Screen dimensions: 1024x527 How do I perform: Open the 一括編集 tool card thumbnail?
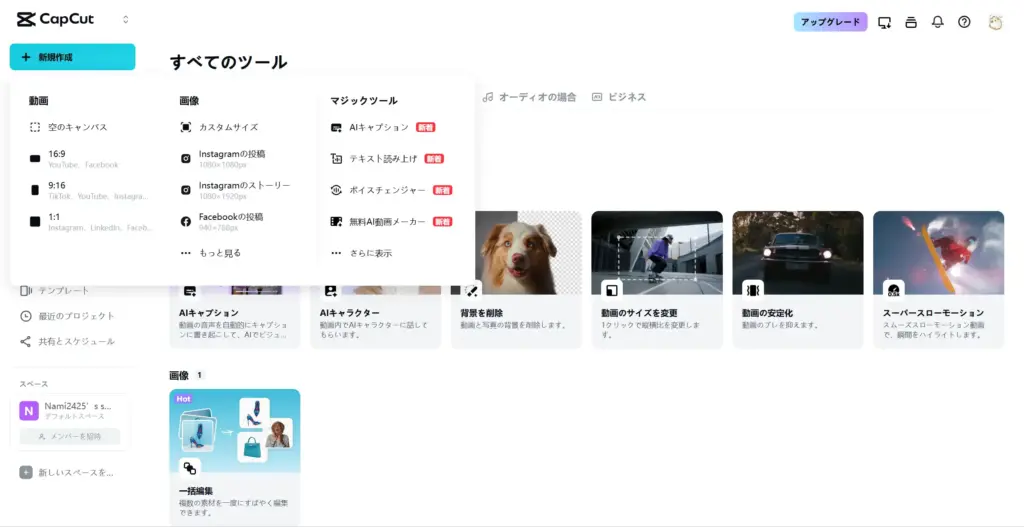235,431
